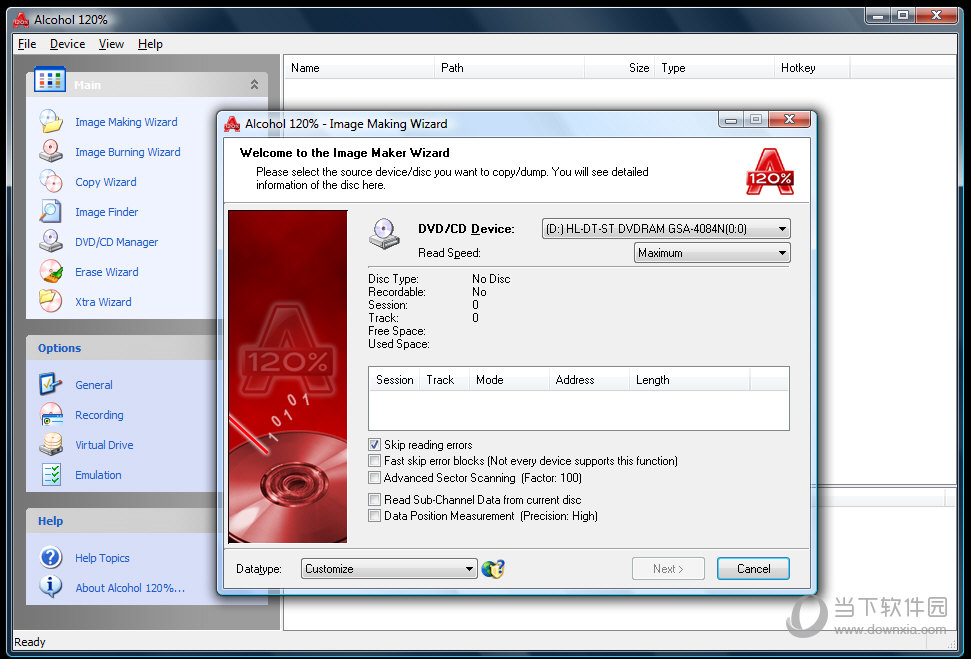The height and width of the screenshot is (659, 971).
Task: Open the Read Speed dropdown
Action: pos(712,253)
